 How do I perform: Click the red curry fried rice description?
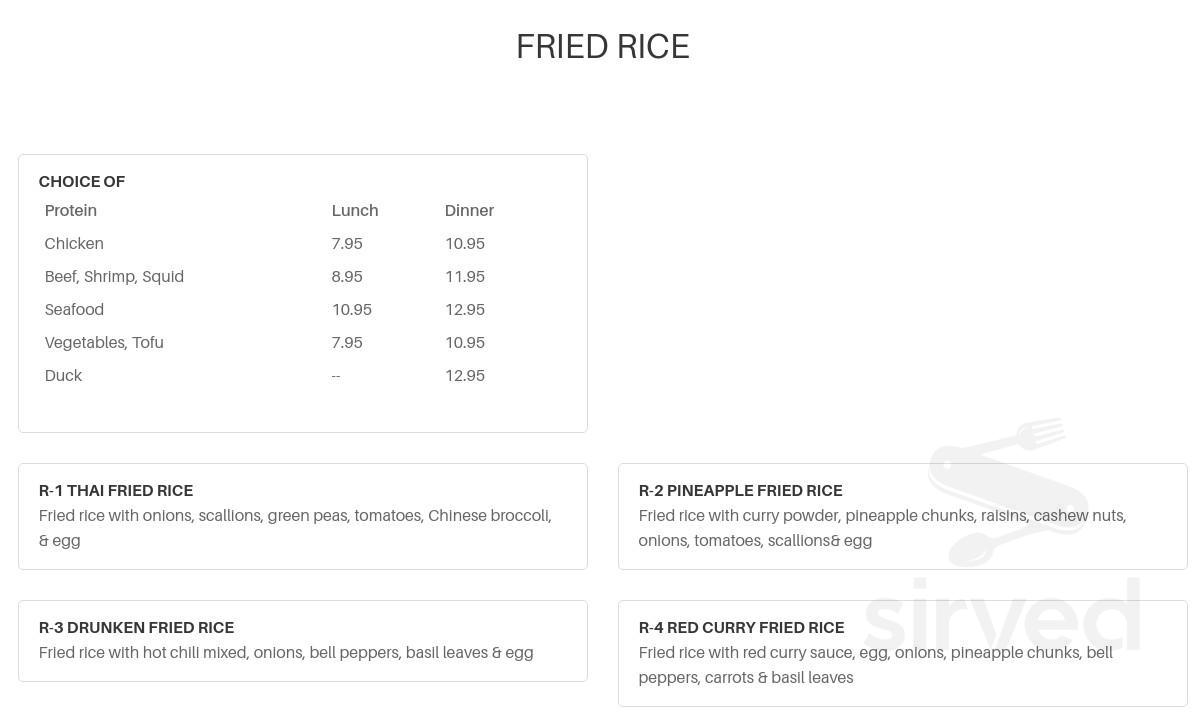coord(876,665)
